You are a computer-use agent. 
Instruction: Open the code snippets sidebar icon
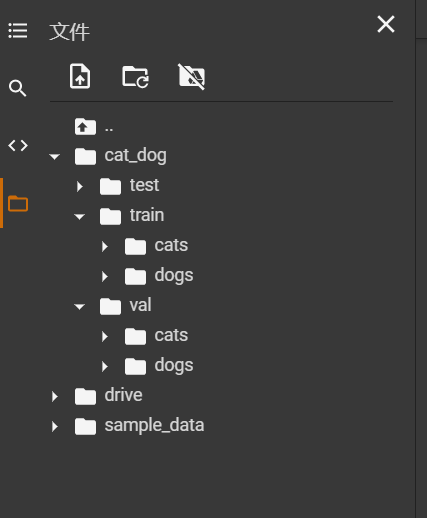(18, 146)
